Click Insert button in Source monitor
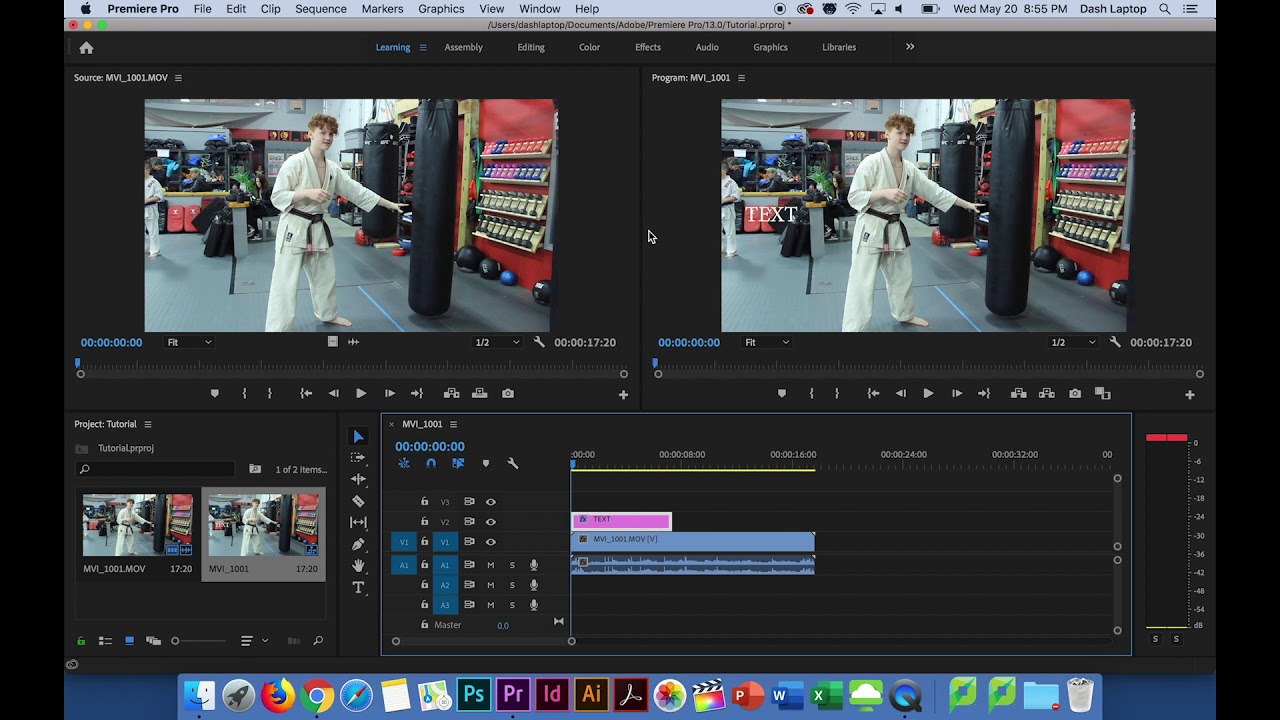 coord(451,394)
